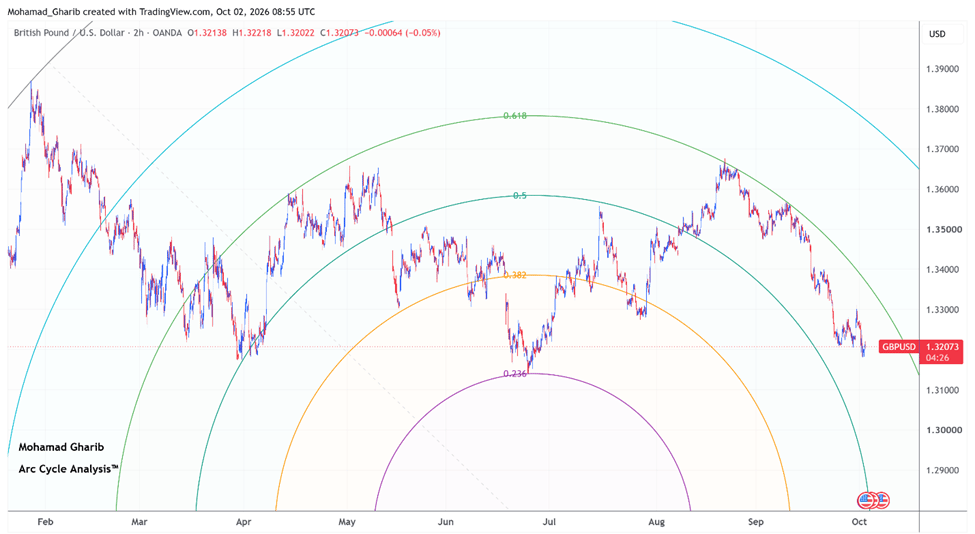The width and height of the screenshot is (975, 534).
Task: Open the rightmost US flag economic event icon
Action: (882, 500)
